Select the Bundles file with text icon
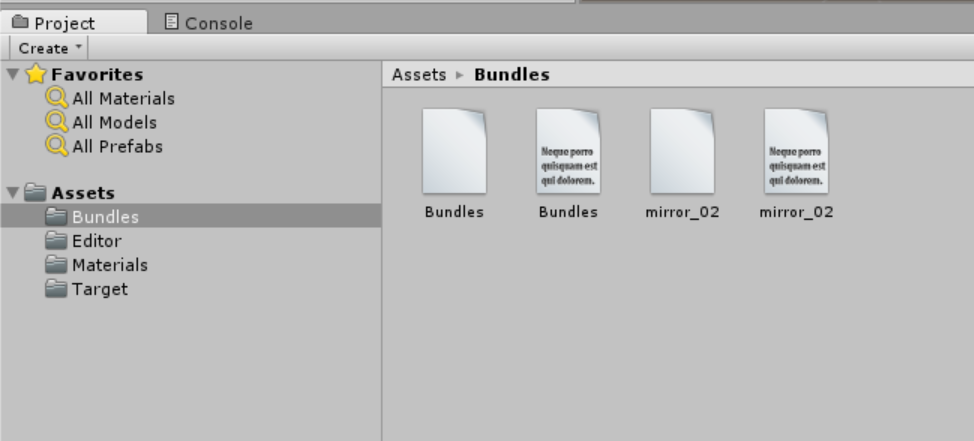Screen dimensions: 974x441 point(568,152)
